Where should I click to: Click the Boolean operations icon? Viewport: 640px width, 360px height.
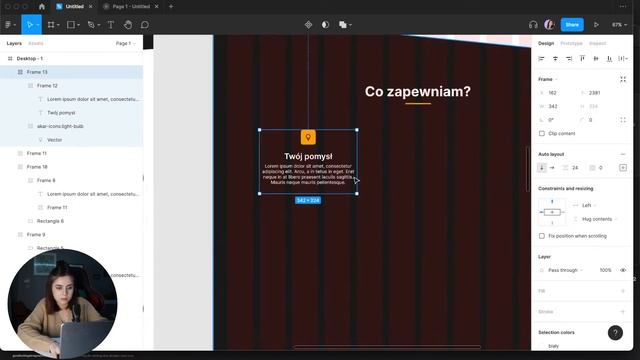342,25
